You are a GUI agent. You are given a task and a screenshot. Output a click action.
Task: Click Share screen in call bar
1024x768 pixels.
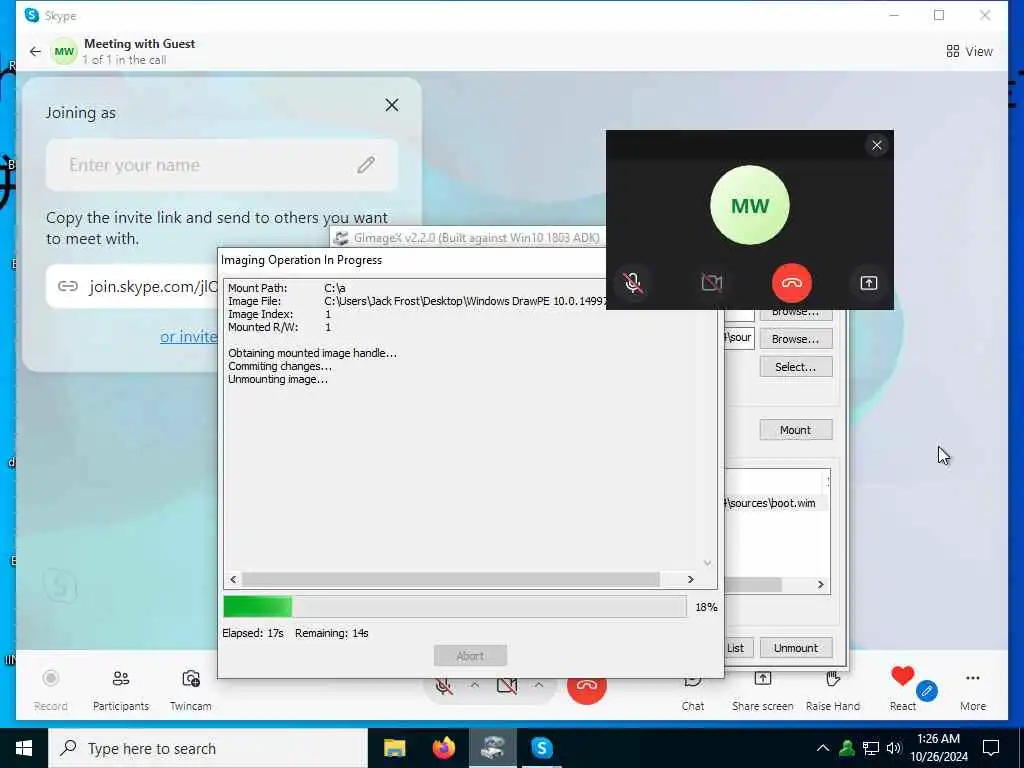pos(762,691)
